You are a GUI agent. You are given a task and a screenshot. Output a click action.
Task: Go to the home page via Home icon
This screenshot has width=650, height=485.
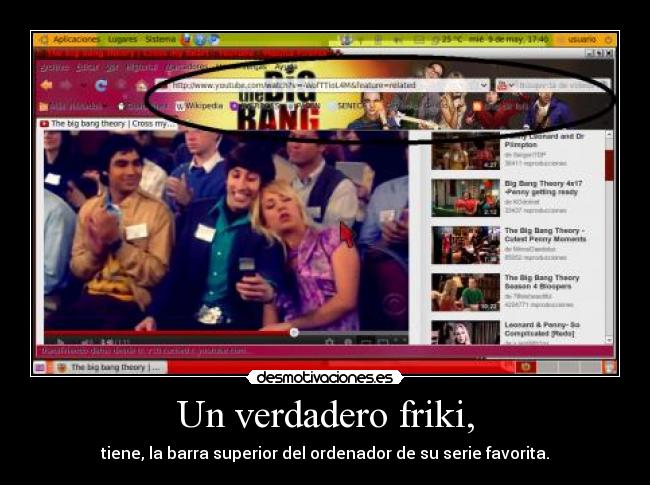click(x=141, y=86)
